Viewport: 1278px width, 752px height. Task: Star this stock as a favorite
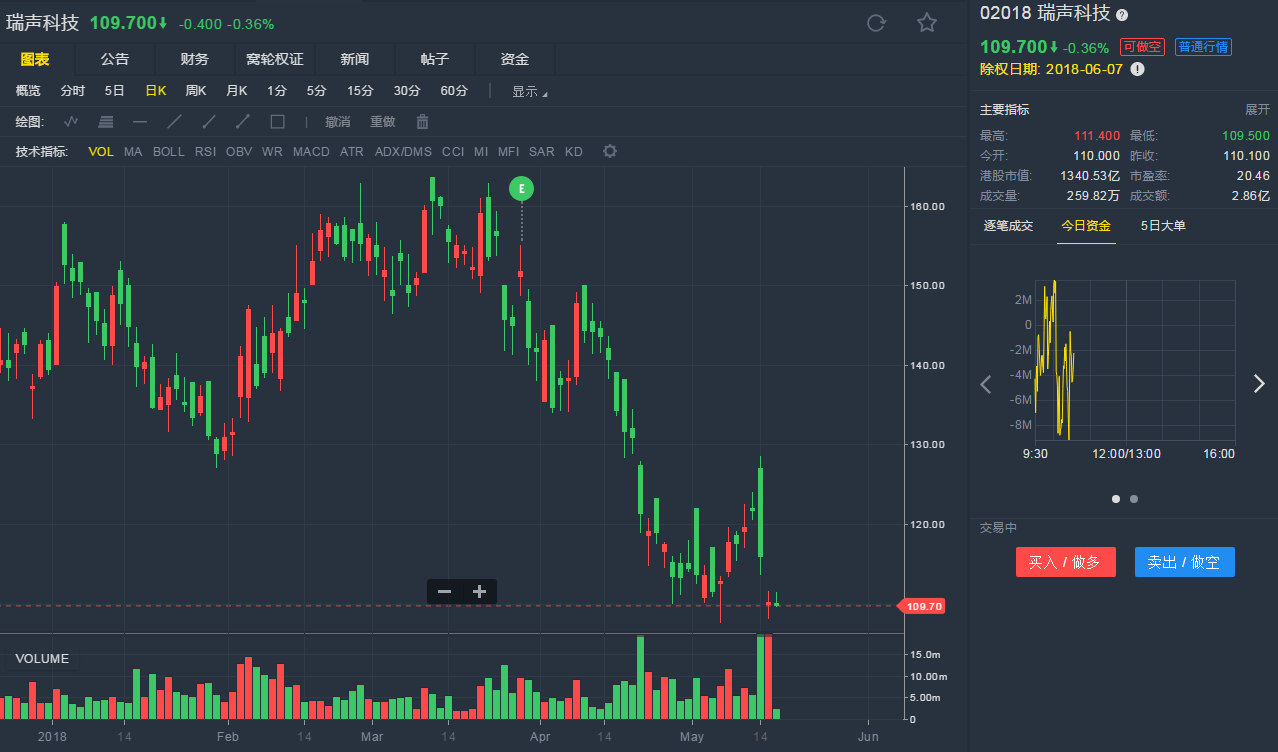[x=926, y=22]
